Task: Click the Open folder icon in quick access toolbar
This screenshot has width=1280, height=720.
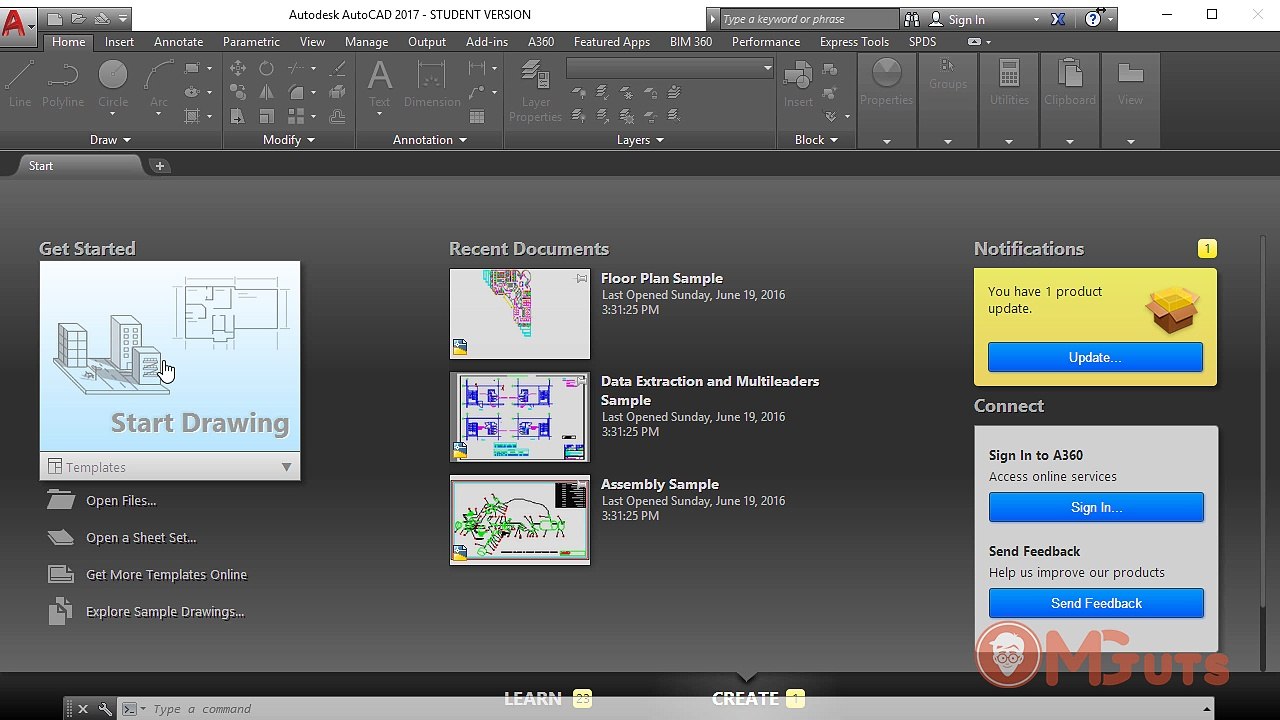Action: pyautogui.click(x=78, y=18)
